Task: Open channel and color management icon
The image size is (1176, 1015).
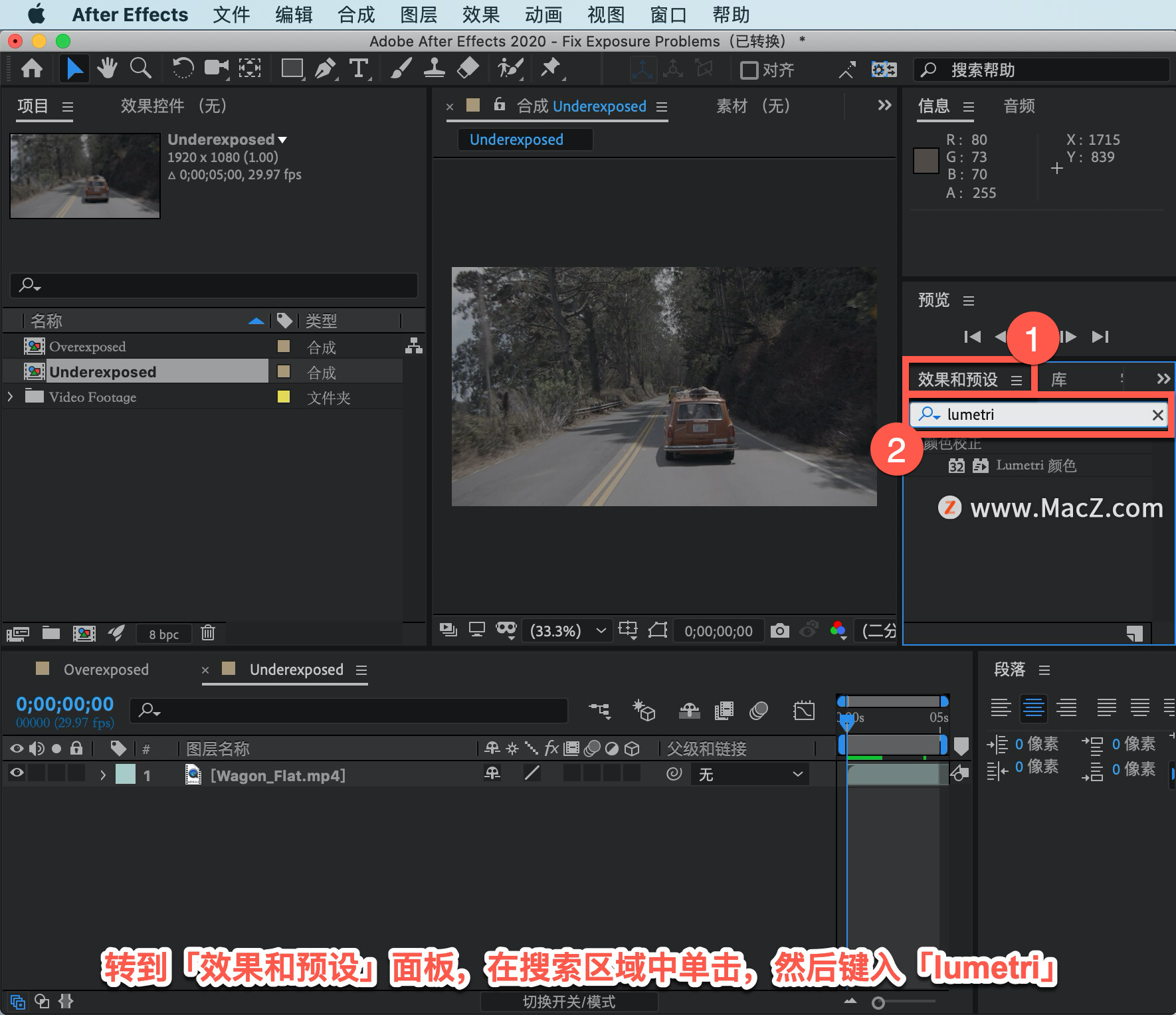Action: [838, 630]
